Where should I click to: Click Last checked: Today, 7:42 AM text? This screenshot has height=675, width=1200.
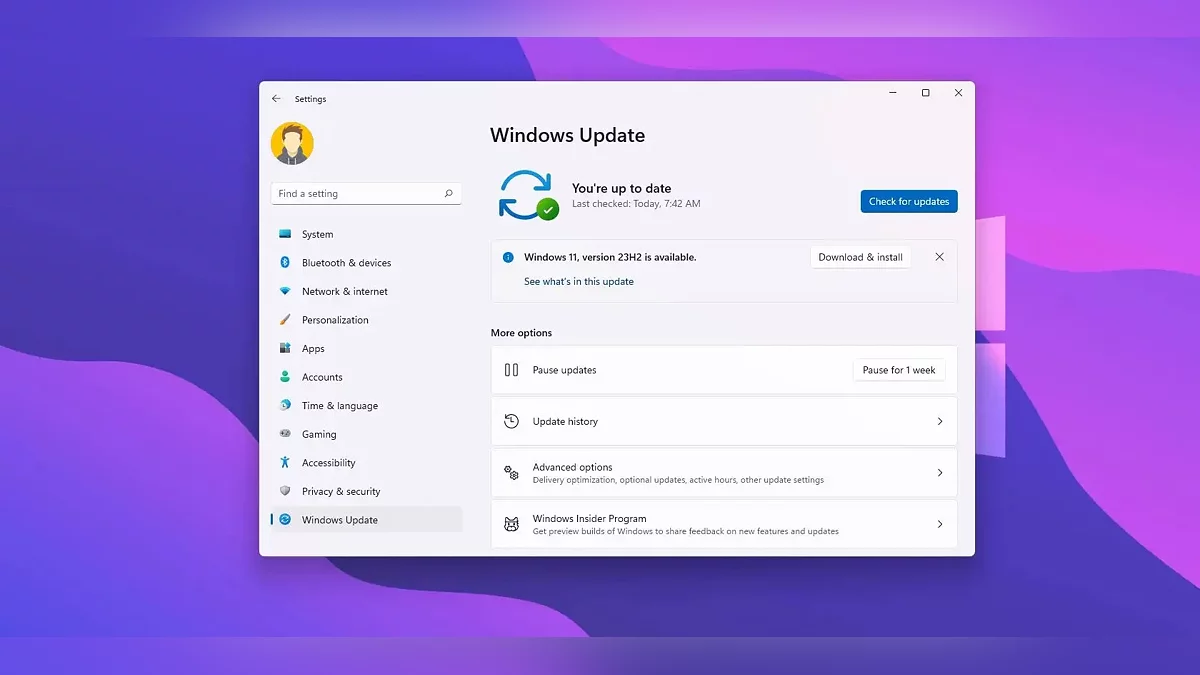[636, 204]
